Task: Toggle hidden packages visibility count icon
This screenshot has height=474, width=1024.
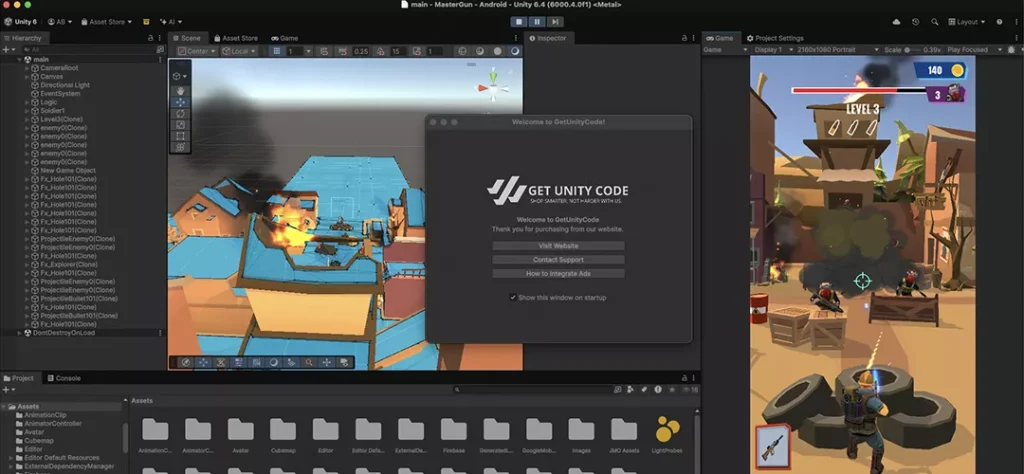Action: point(690,390)
